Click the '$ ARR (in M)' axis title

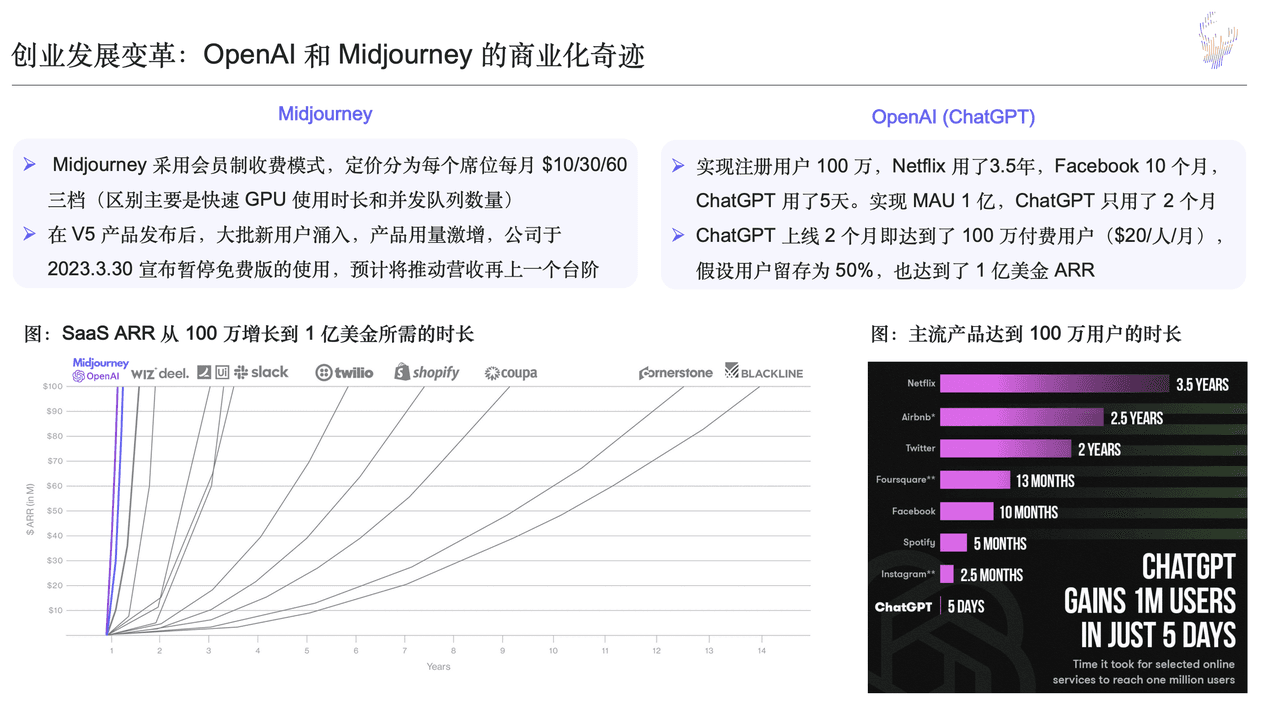coord(31,509)
